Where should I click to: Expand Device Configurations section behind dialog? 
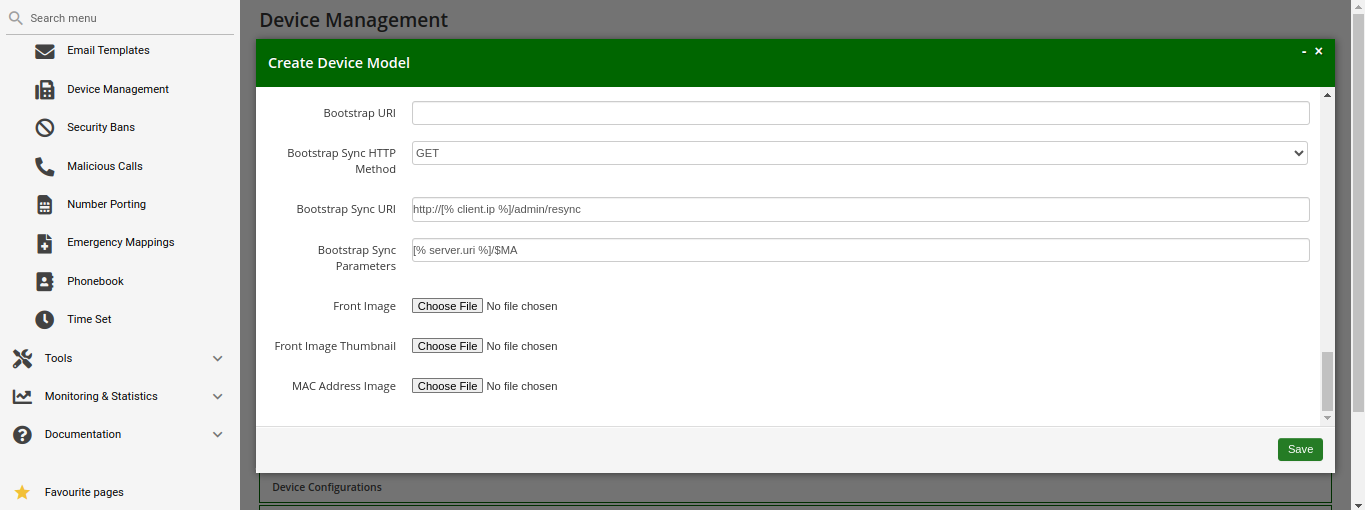pyautogui.click(x=795, y=487)
